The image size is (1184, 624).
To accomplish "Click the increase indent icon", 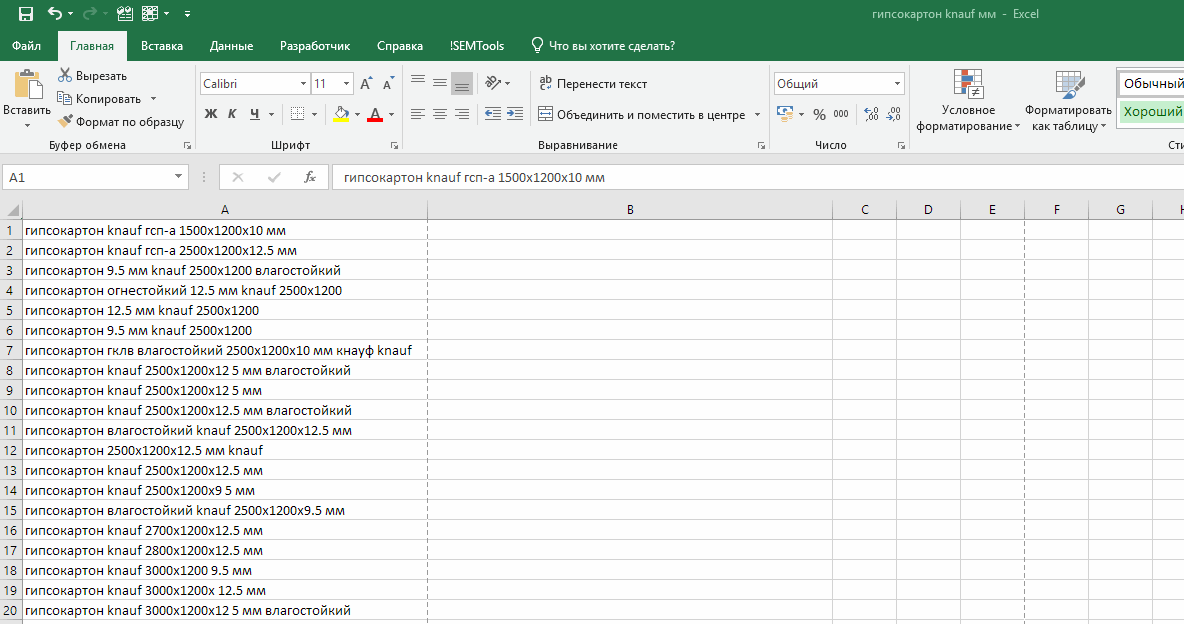I will click(x=514, y=114).
